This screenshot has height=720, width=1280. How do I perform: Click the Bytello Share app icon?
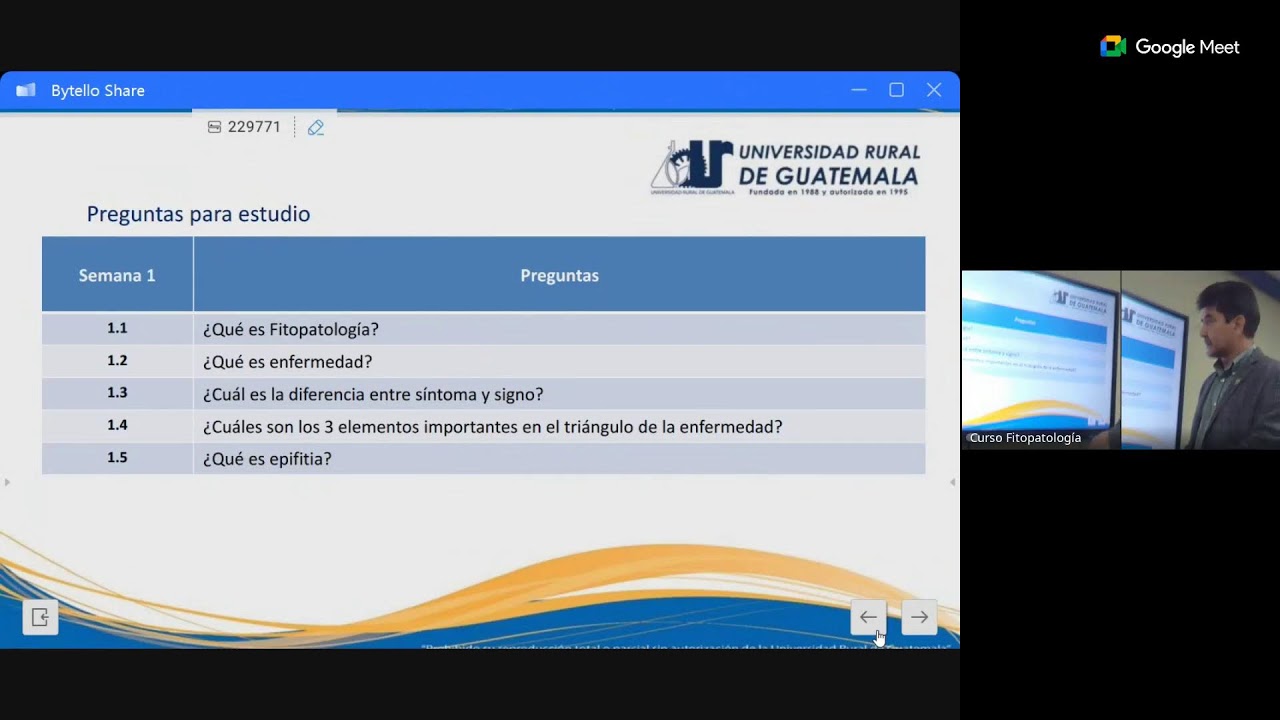click(x=26, y=90)
